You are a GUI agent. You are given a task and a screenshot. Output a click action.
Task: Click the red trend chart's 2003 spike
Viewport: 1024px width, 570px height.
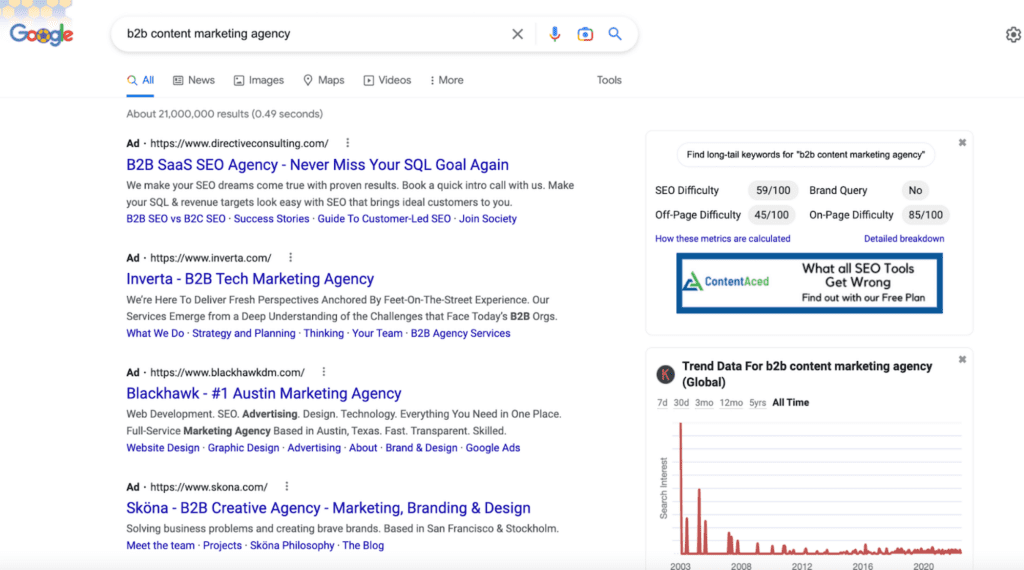[680, 488]
